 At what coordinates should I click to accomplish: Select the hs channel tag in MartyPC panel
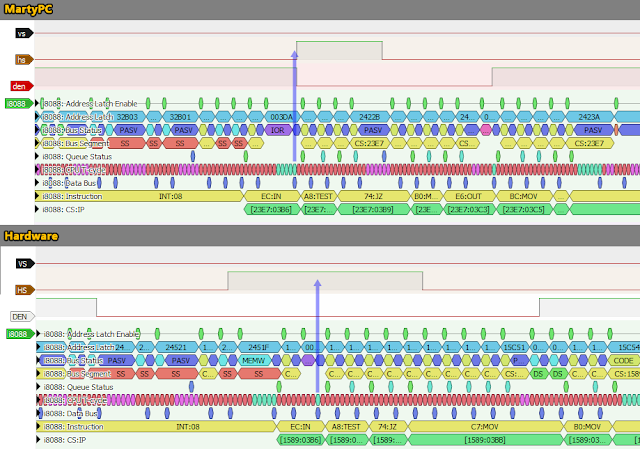(x=24, y=60)
